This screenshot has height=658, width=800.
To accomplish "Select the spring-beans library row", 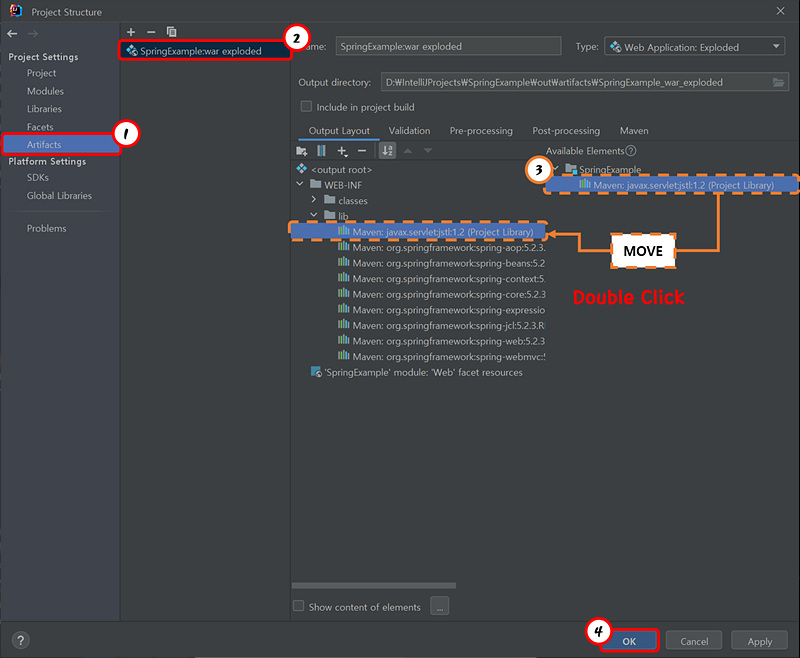I will 441,263.
